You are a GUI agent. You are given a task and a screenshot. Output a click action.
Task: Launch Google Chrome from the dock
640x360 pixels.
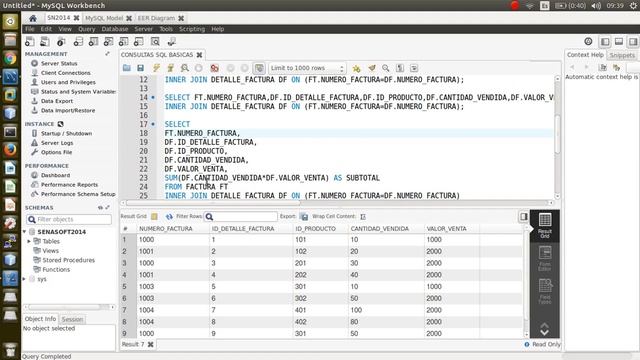[x=10, y=58]
